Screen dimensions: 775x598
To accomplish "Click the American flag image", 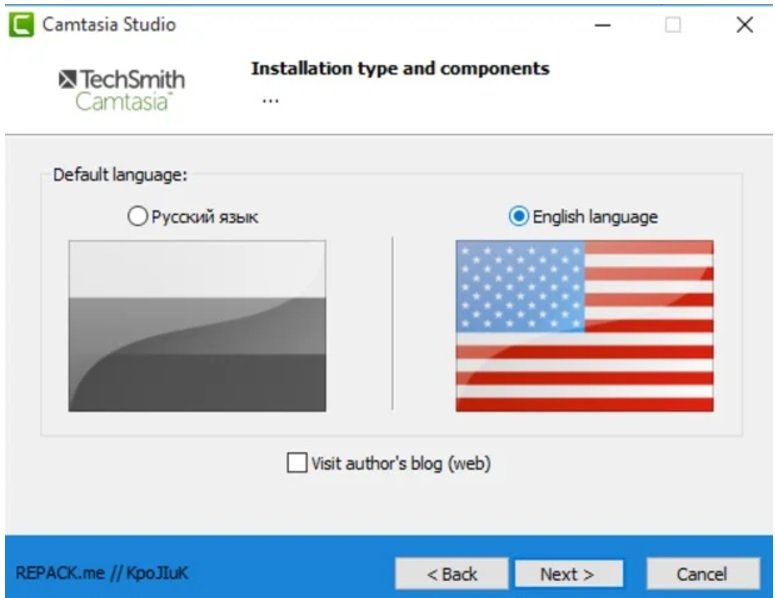I will 585,326.
